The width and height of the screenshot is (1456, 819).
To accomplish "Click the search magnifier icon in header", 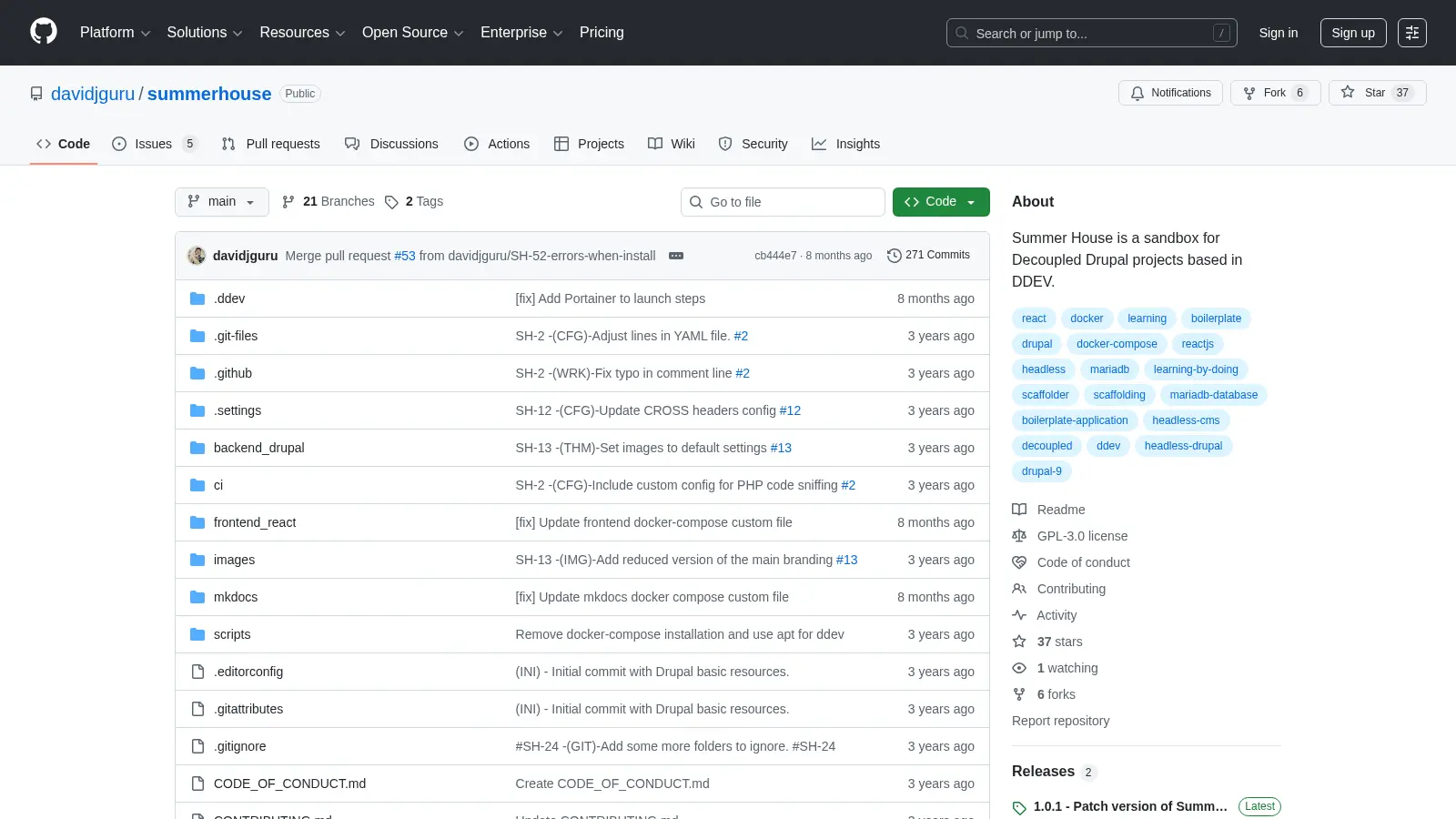I will tap(962, 33).
